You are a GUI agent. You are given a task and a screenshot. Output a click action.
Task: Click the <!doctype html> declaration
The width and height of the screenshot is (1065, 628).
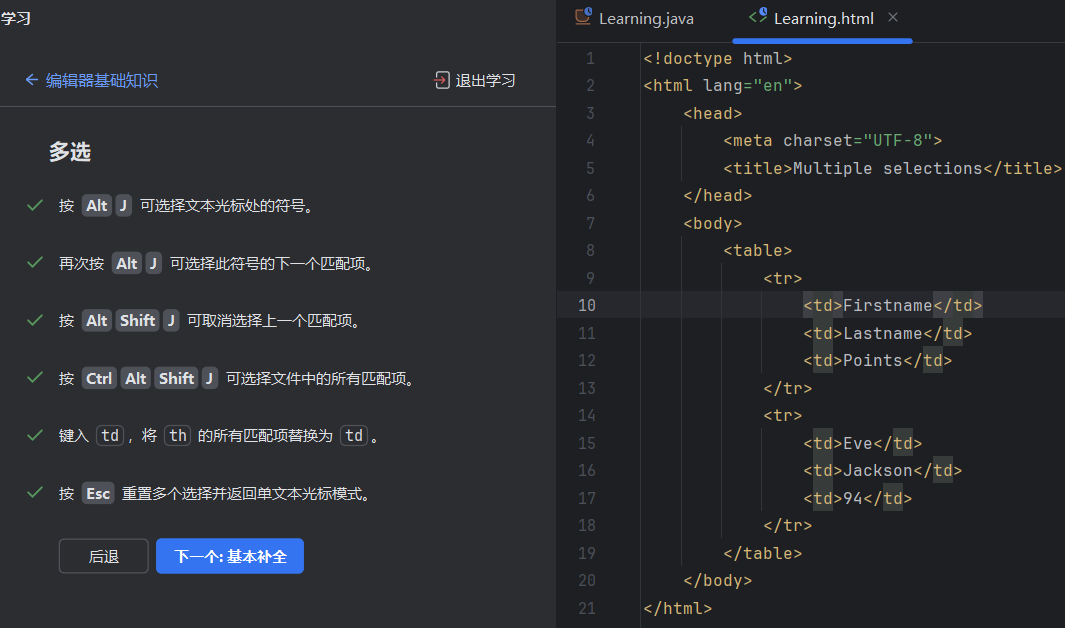[717, 58]
